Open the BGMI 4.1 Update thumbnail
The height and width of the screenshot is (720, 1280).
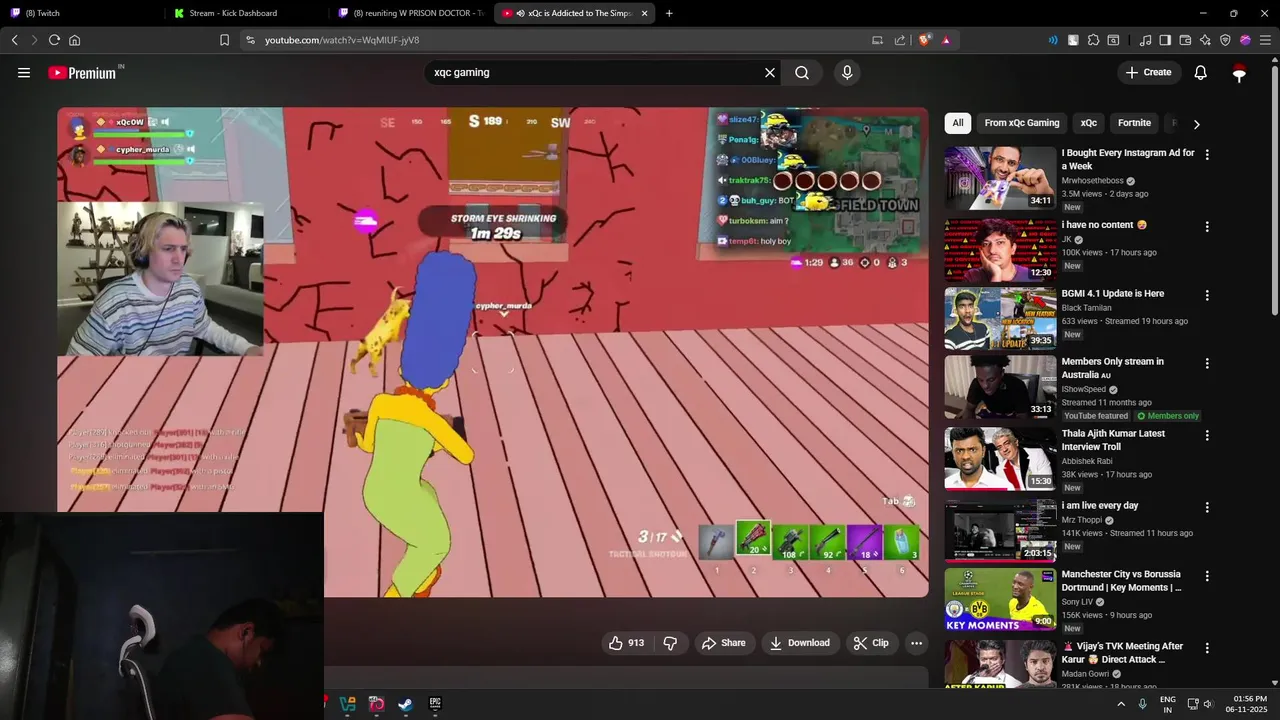tap(1000, 319)
